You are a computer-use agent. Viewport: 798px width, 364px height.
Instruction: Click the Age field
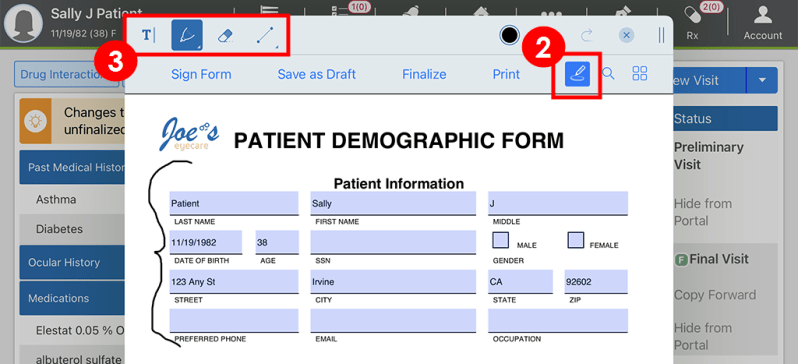click(x=277, y=242)
